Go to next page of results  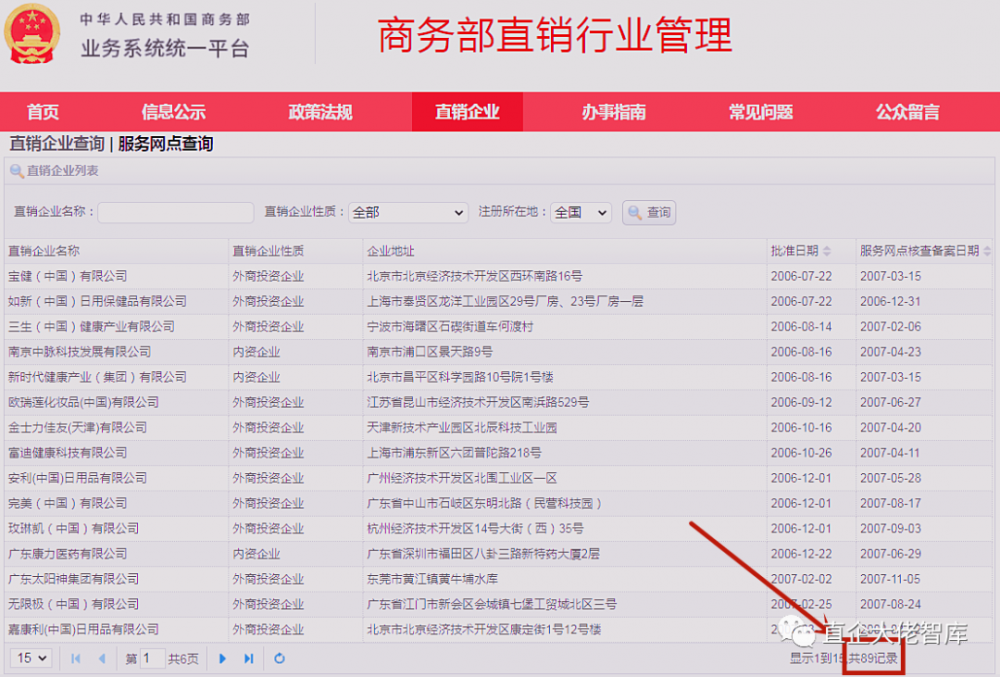(x=222, y=659)
